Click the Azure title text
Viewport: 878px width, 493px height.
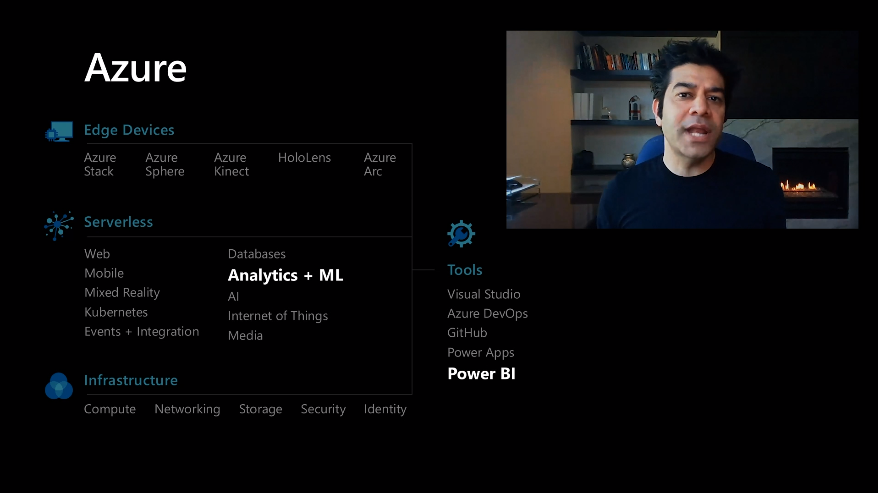pos(136,68)
